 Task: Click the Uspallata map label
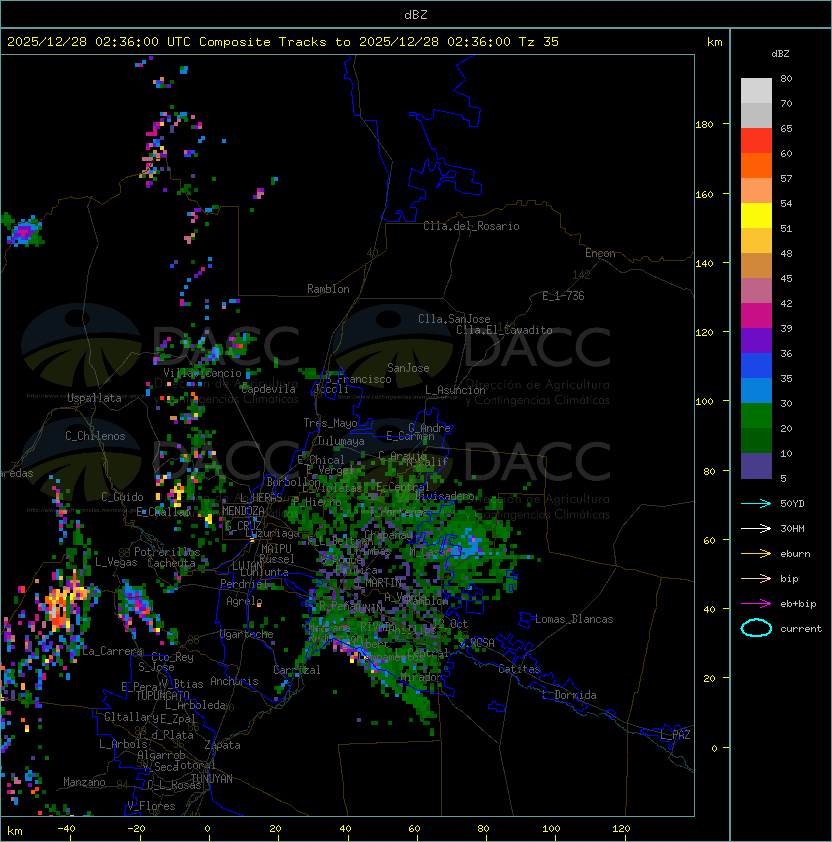pyautogui.click(x=94, y=398)
